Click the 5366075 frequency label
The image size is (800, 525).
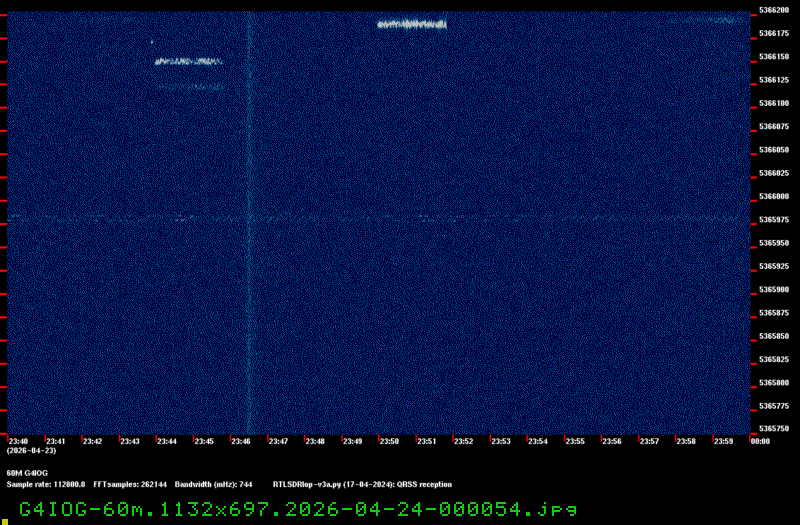point(774,127)
